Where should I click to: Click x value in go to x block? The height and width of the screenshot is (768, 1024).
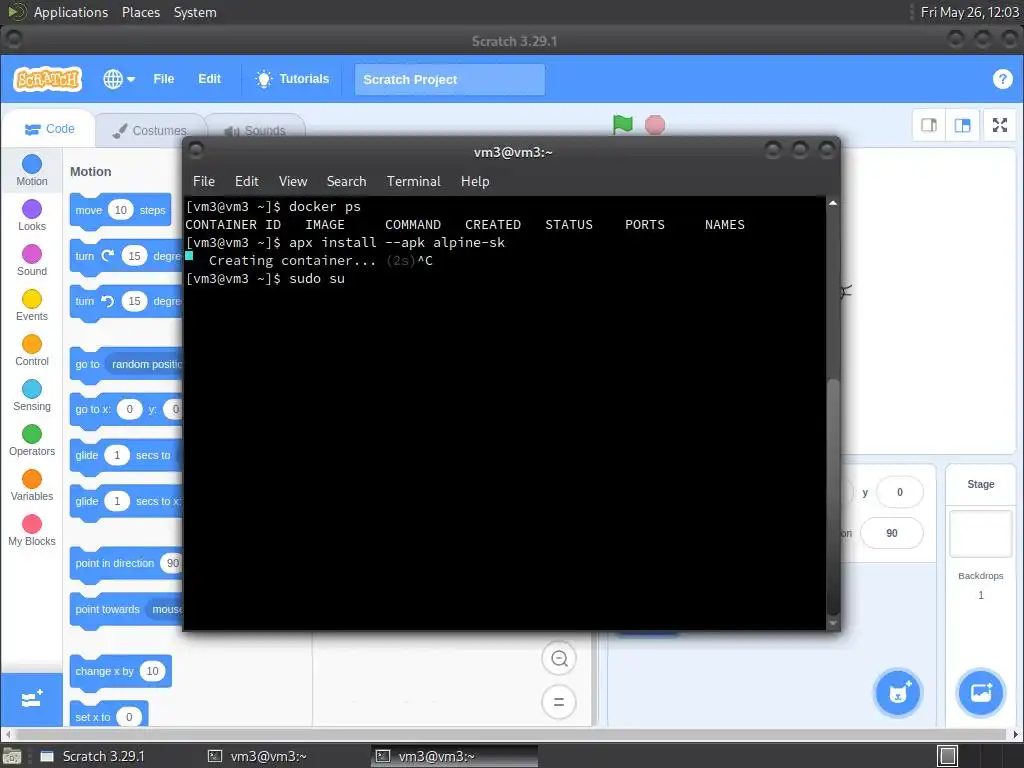click(129, 409)
